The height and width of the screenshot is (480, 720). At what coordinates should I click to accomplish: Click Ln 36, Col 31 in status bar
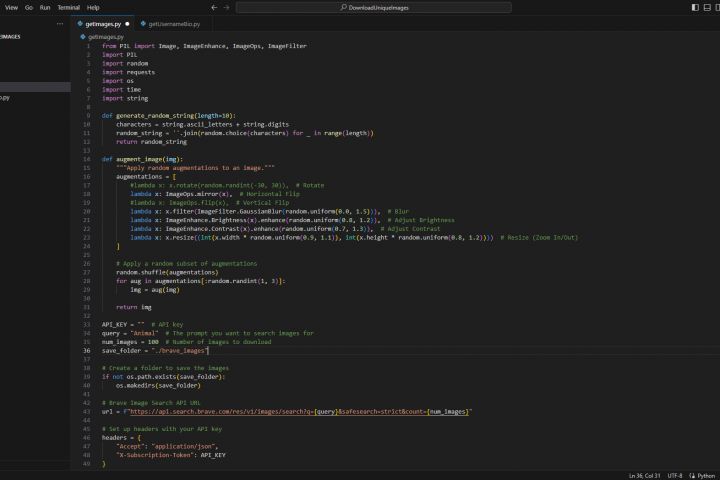coord(644,476)
